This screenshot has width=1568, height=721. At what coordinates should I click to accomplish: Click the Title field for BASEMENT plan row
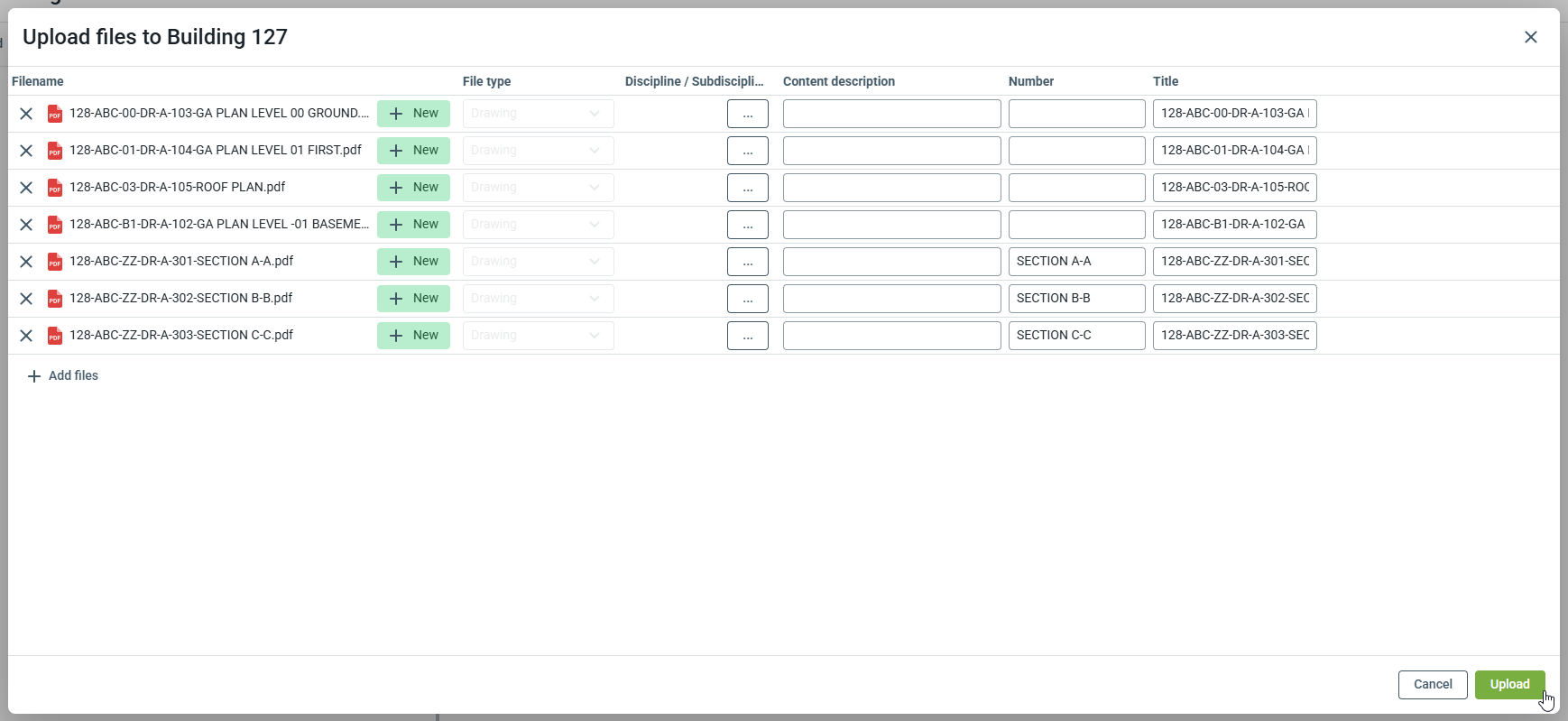1234,225
